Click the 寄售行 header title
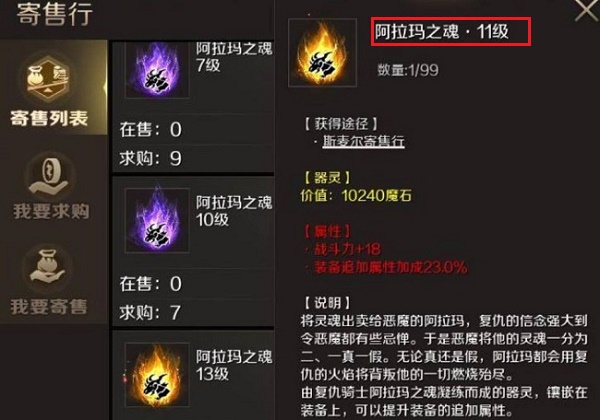The height and width of the screenshot is (420, 600). point(55,14)
